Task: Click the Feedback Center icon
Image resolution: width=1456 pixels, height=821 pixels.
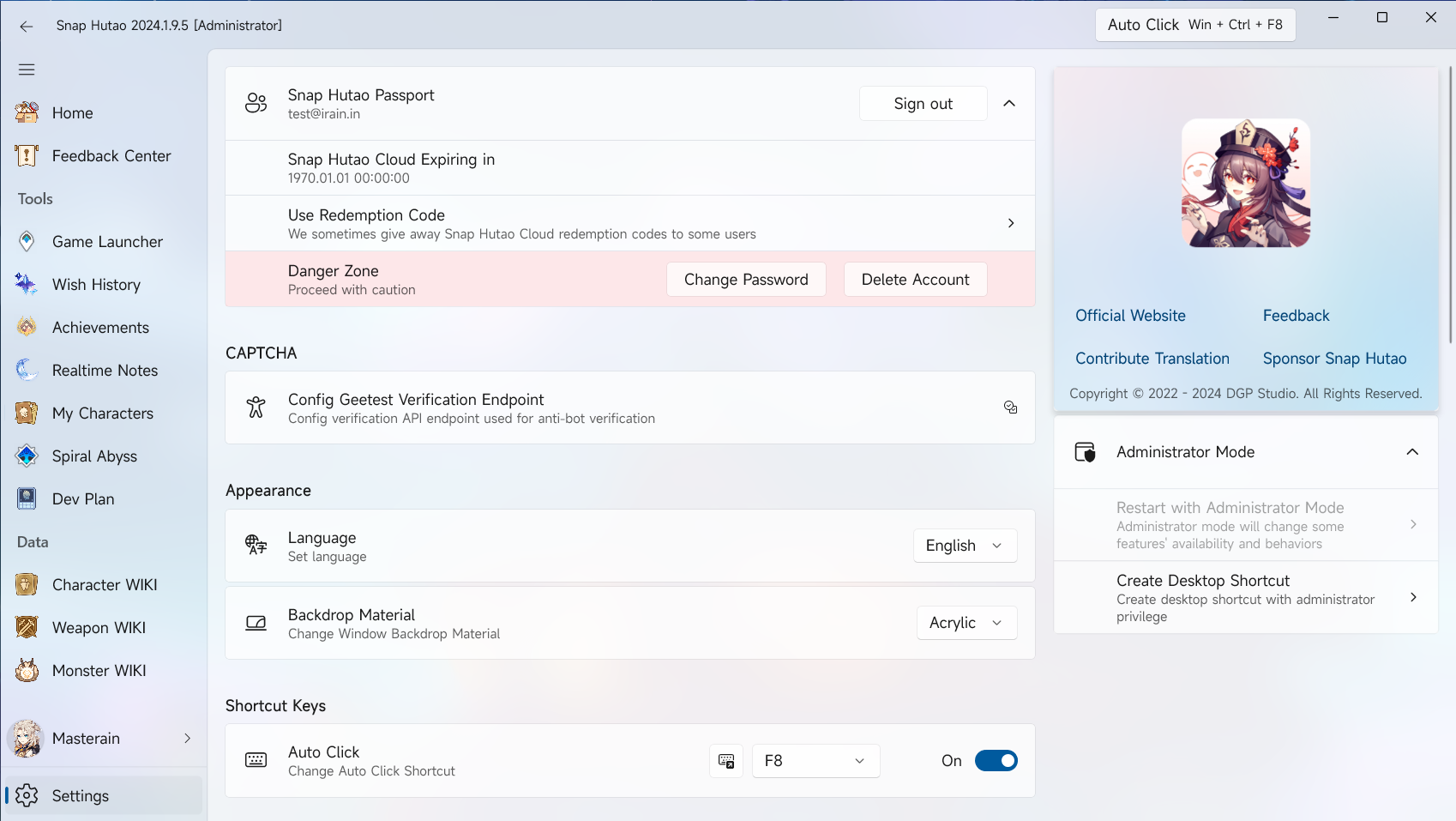Action: tap(27, 155)
